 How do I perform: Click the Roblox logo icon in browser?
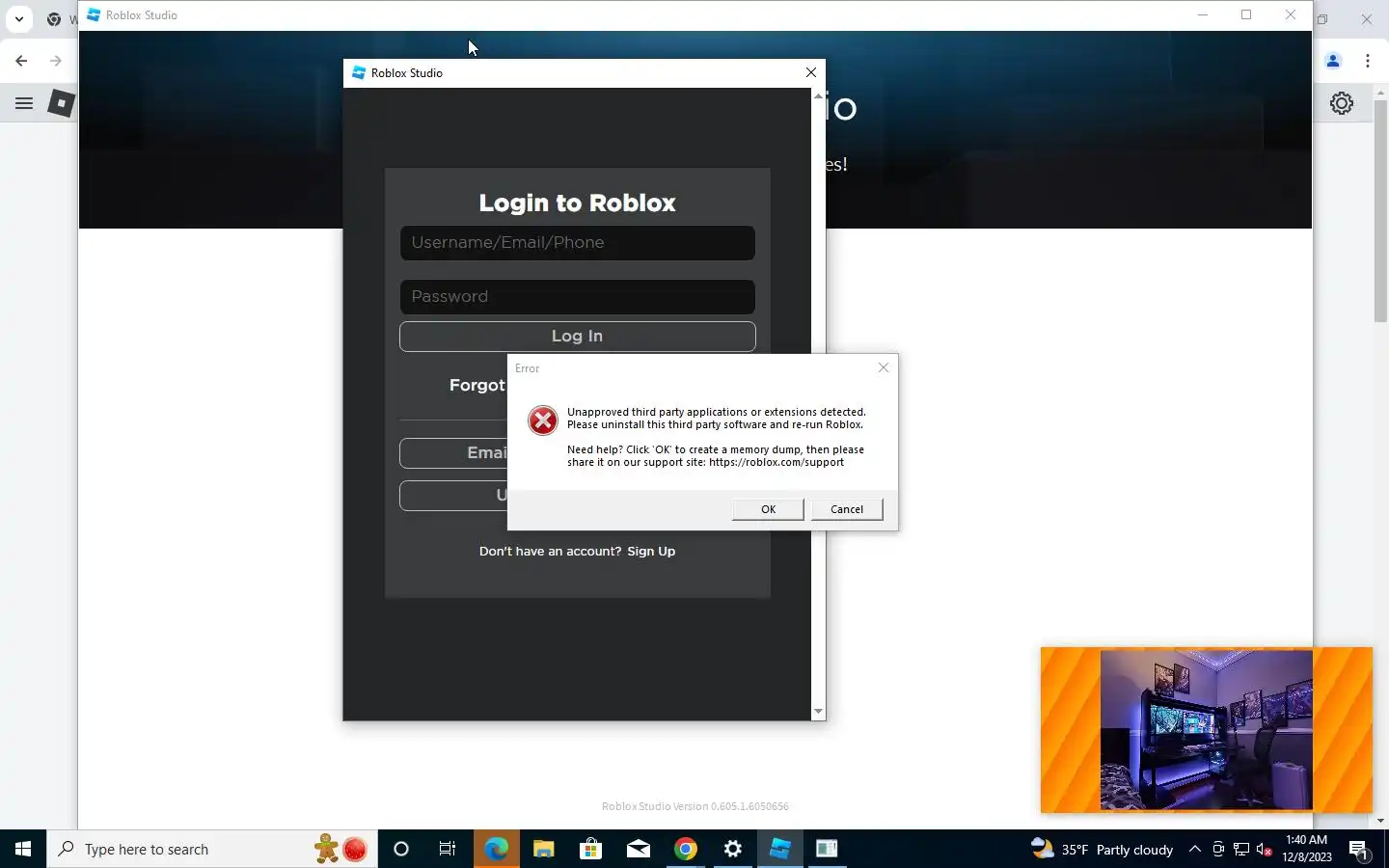coord(61,103)
